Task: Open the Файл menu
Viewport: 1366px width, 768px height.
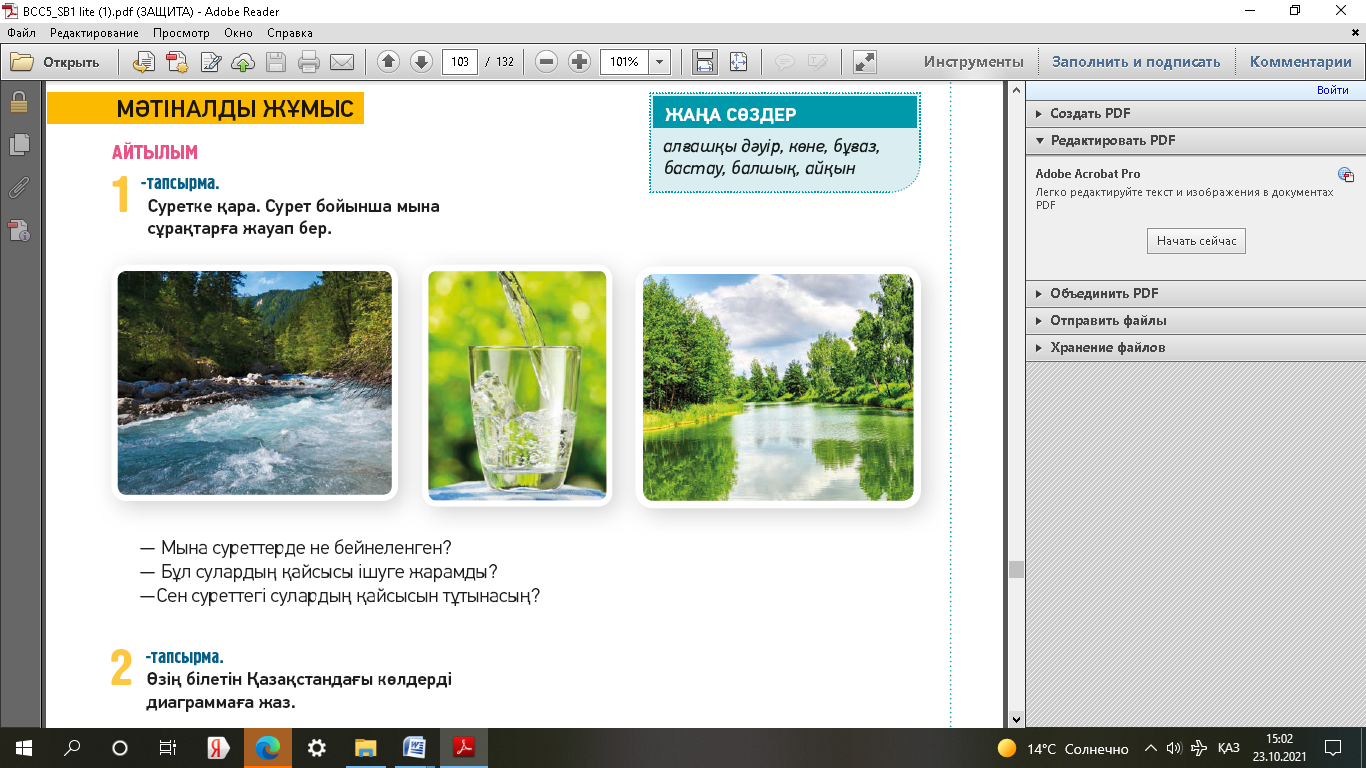Action: (x=21, y=33)
